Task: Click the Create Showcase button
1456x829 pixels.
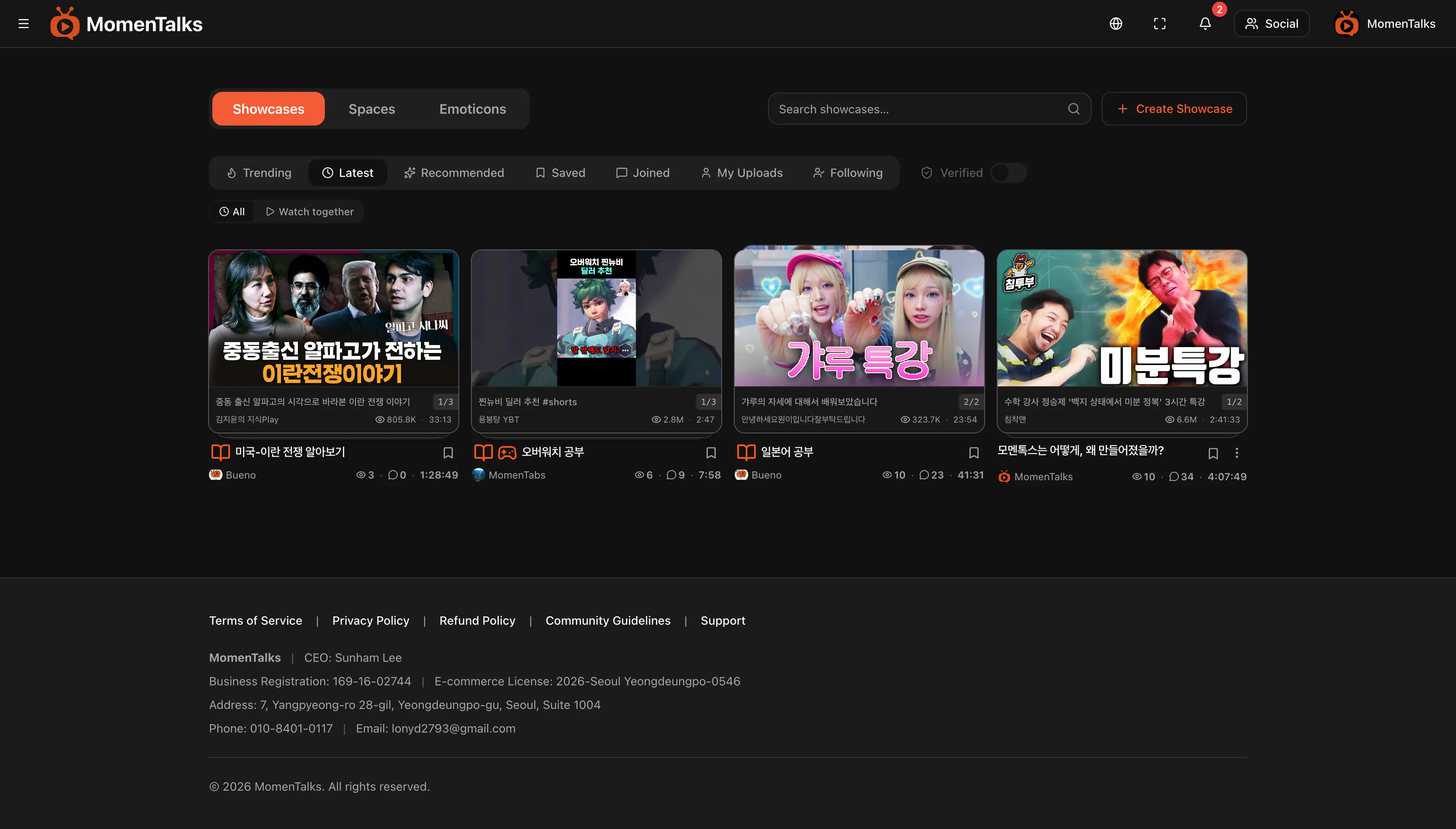Action: tap(1174, 109)
